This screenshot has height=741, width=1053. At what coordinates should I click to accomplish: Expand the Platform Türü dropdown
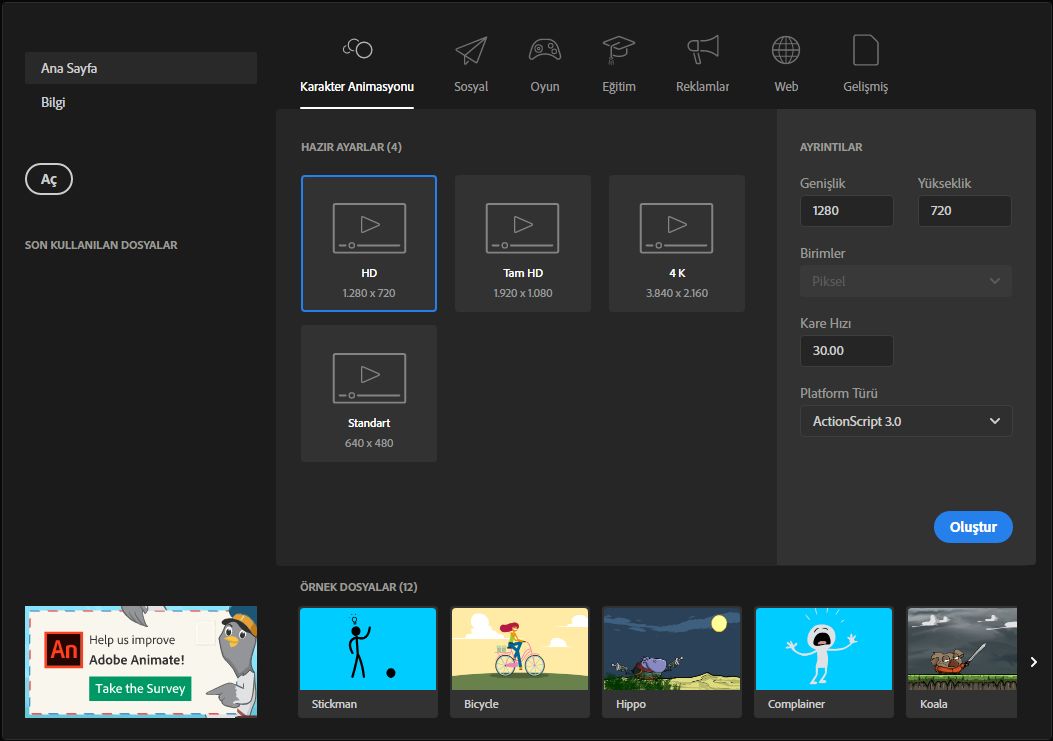pos(905,421)
